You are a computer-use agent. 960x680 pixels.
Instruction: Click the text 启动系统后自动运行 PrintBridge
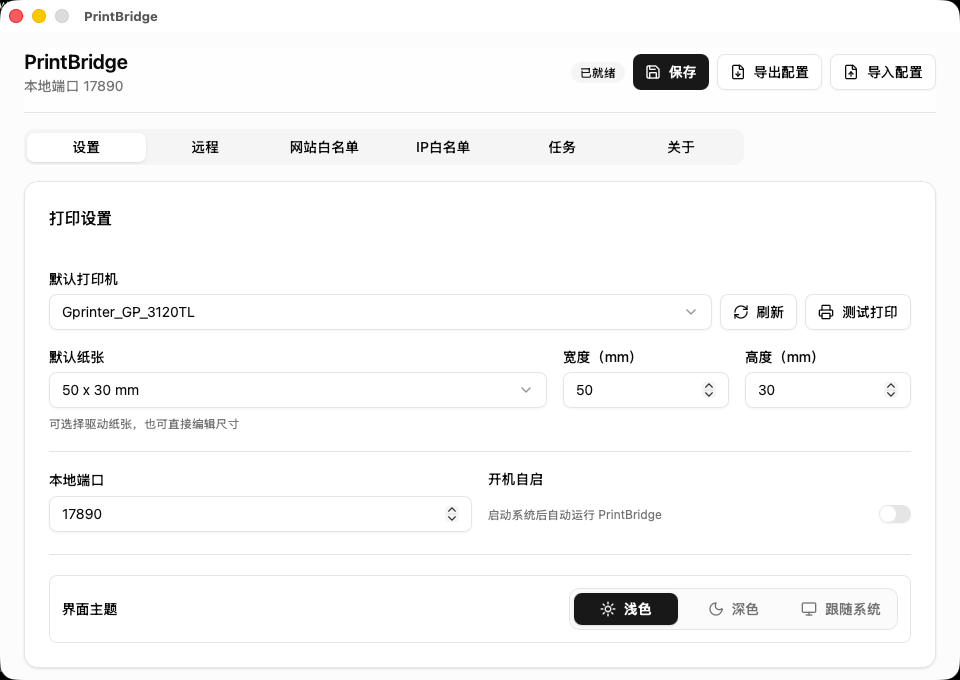pos(575,515)
